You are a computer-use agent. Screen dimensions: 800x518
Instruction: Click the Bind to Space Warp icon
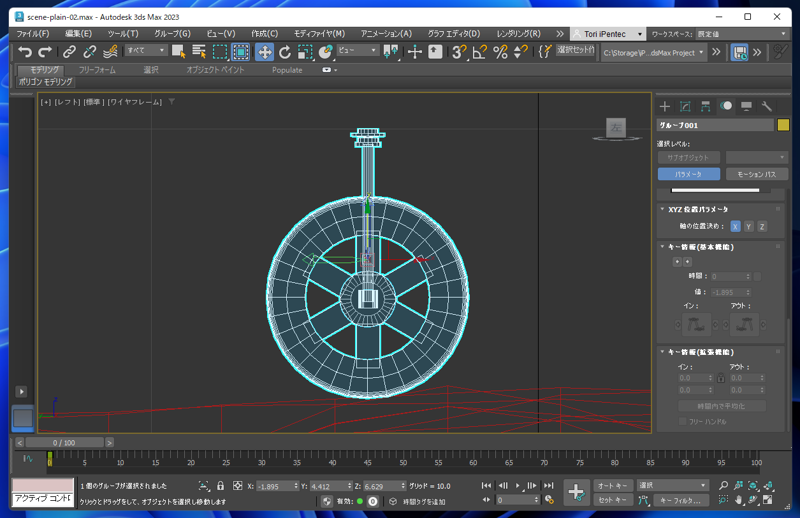(x=110, y=52)
